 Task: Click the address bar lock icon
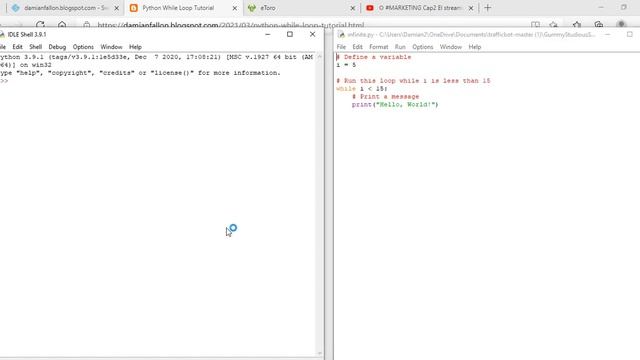coord(87,25)
